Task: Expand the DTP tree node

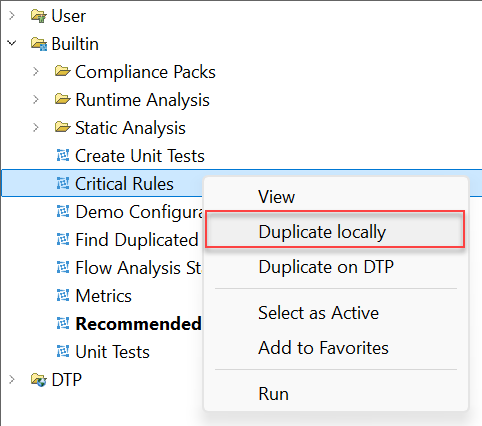Action: click(x=12, y=379)
